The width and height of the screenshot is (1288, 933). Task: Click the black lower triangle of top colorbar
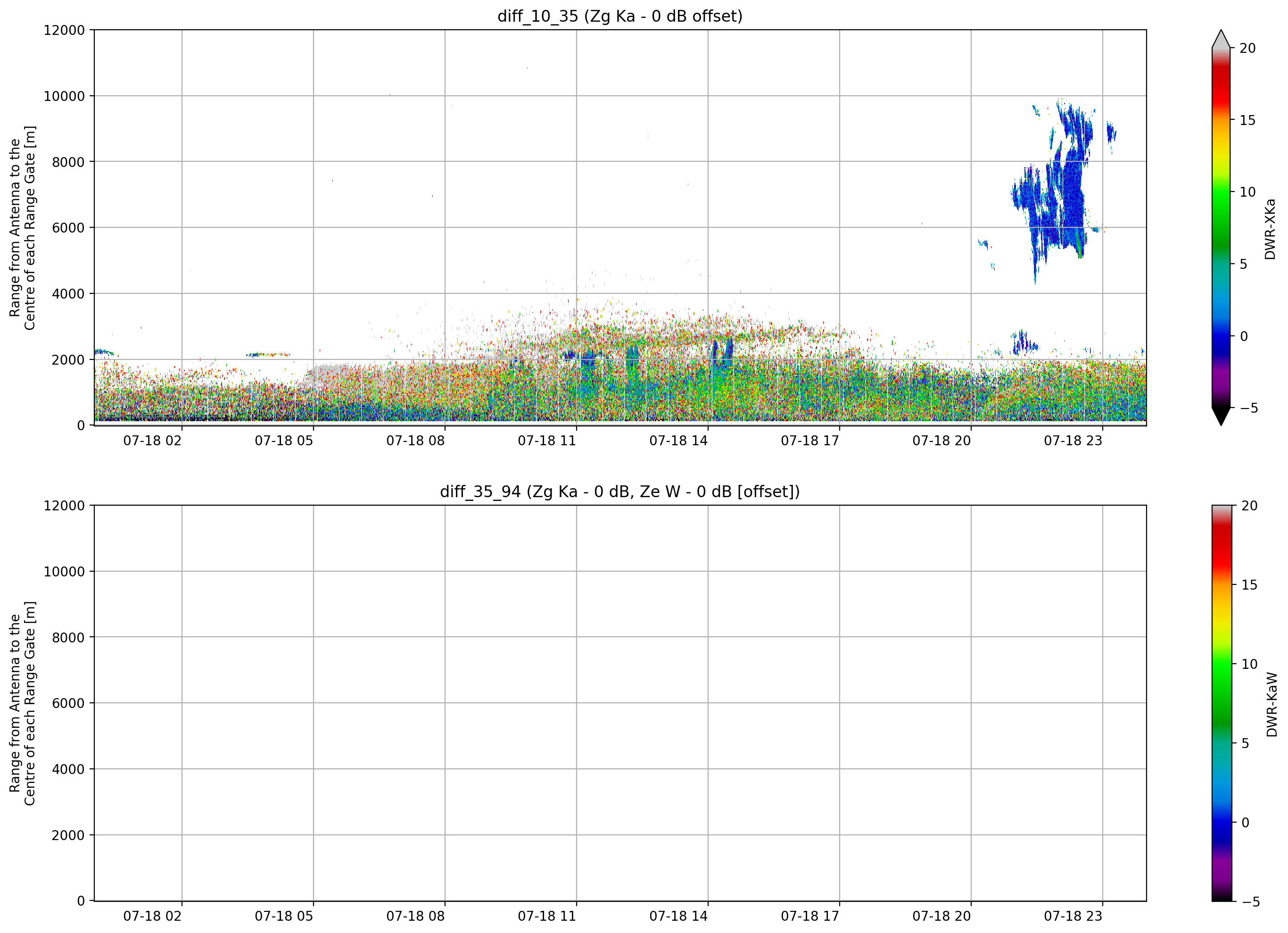pos(1221,416)
